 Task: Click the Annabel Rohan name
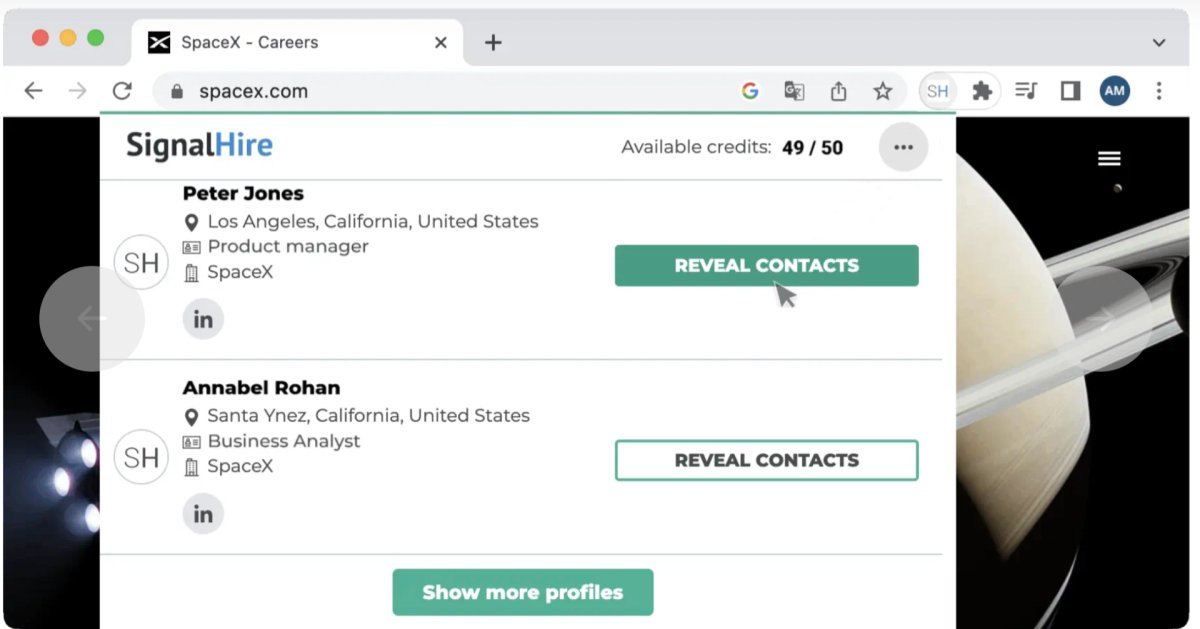tap(261, 387)
